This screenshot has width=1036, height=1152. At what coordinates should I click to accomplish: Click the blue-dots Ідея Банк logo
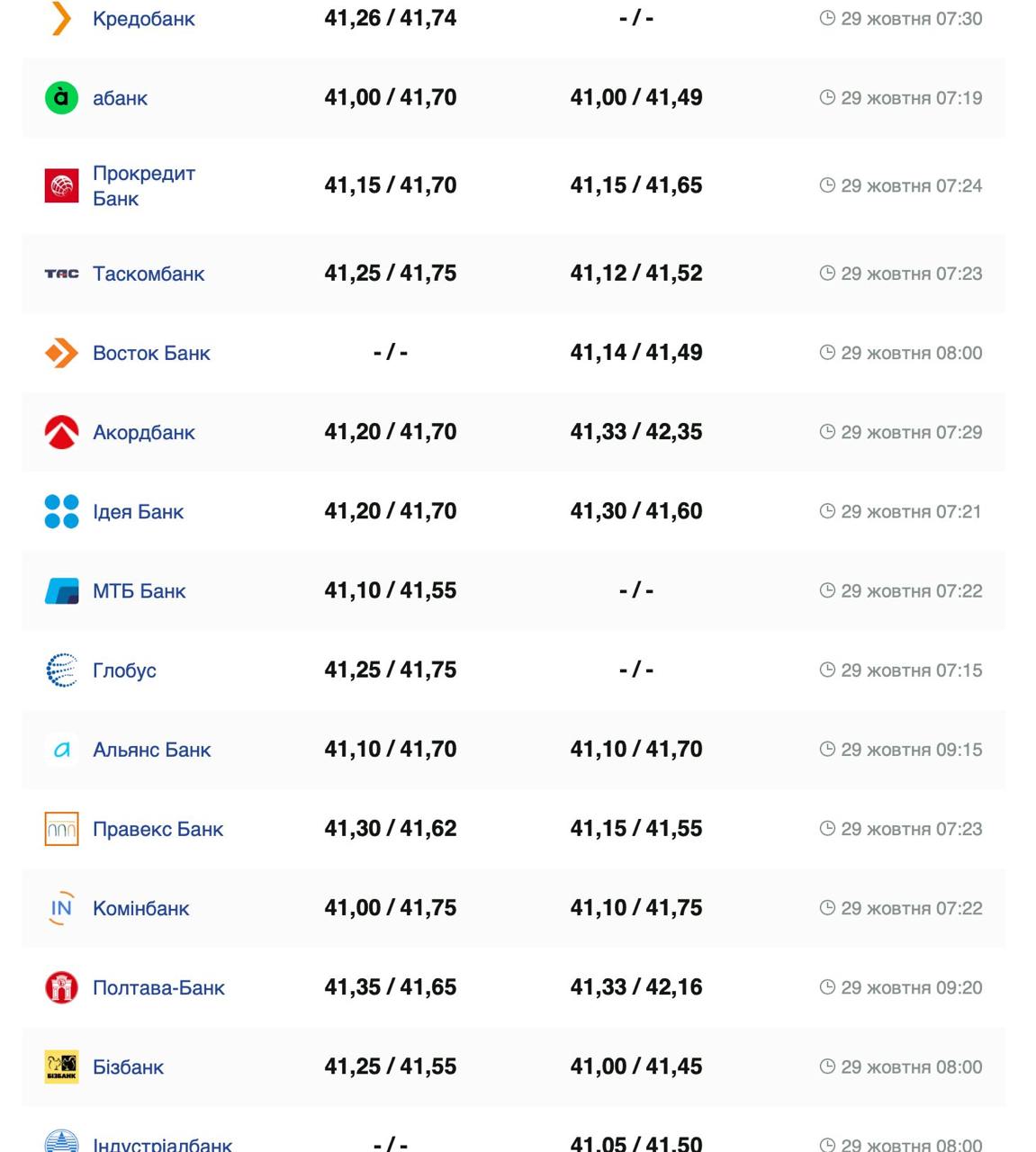click(61, 511)
